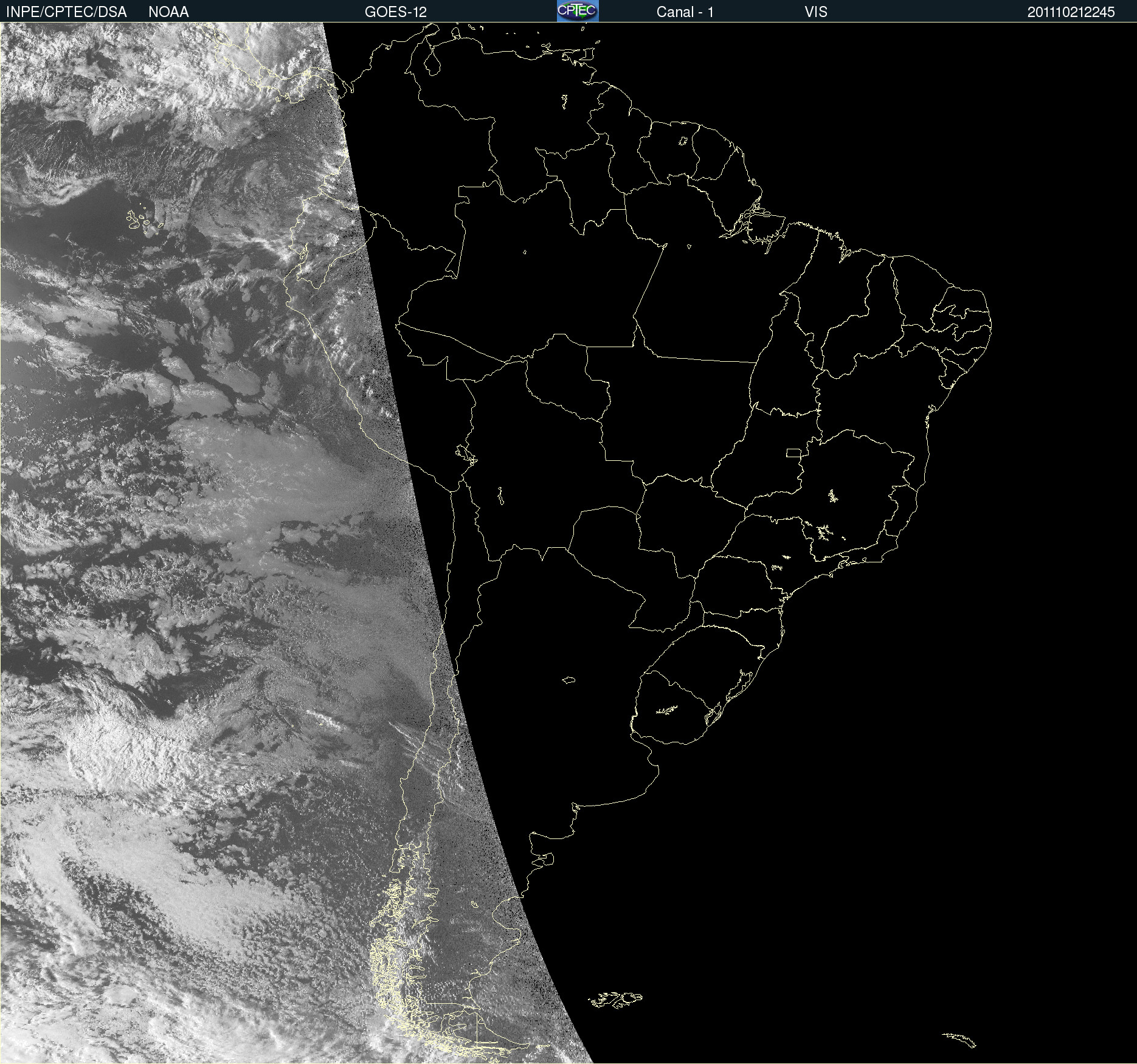Viewport: 1137px width, 1064px height.
Task: Click the CPTEC logo in header
Action: point(578,11)
